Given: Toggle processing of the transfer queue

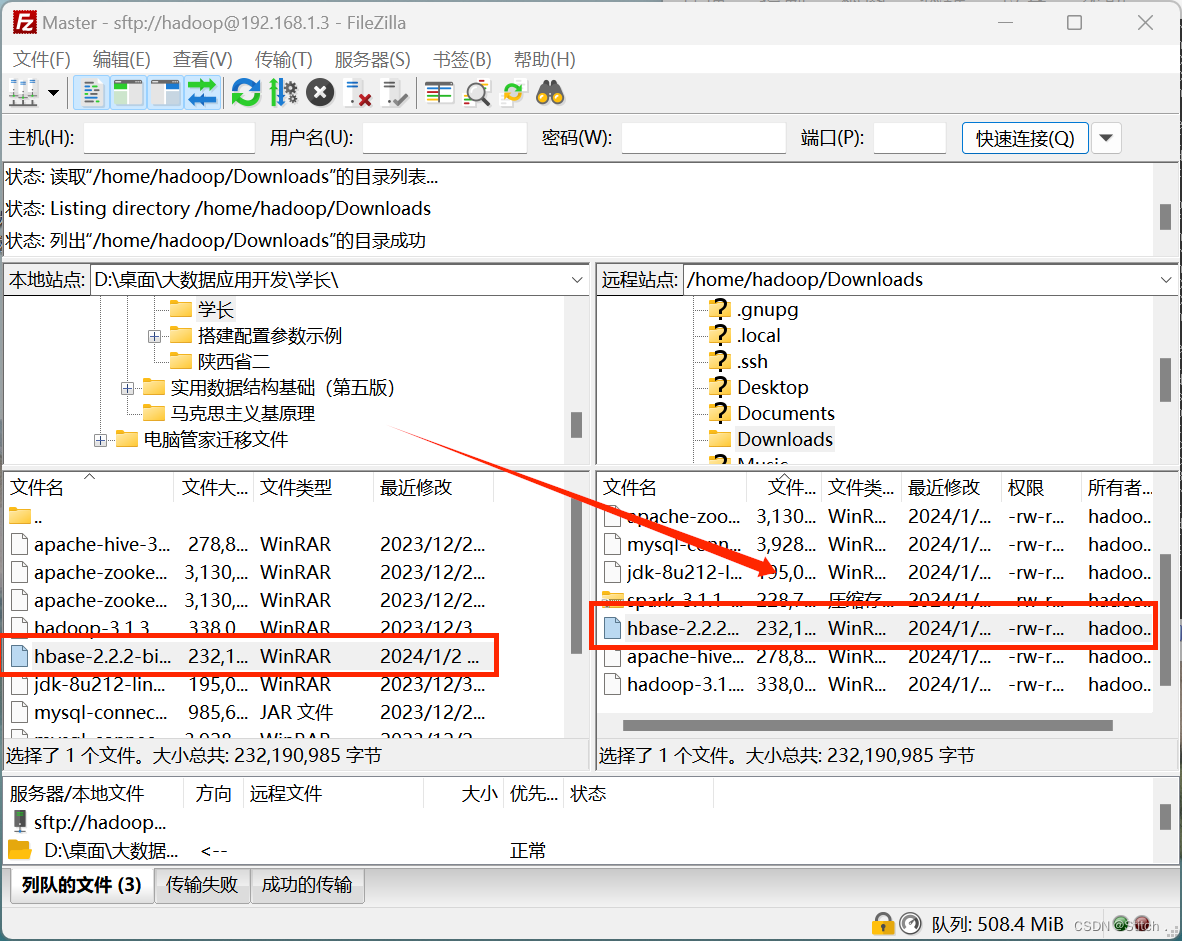Looking at the screenshot, I should tap(283, 92).
